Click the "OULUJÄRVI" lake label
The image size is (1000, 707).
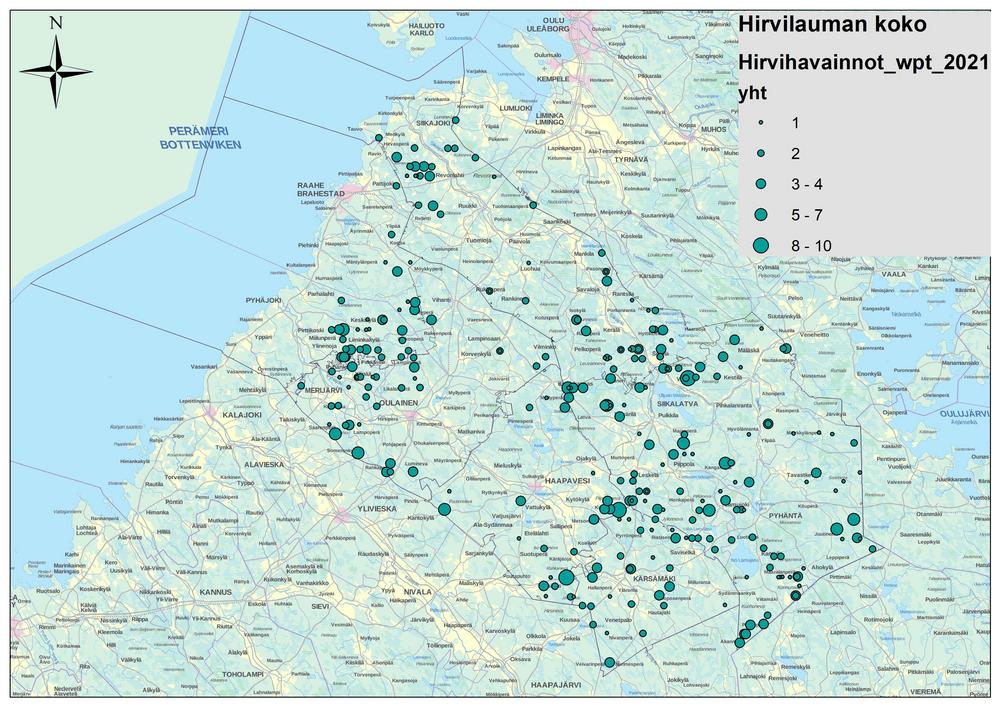pyautogui.click(x=964, y=414)
